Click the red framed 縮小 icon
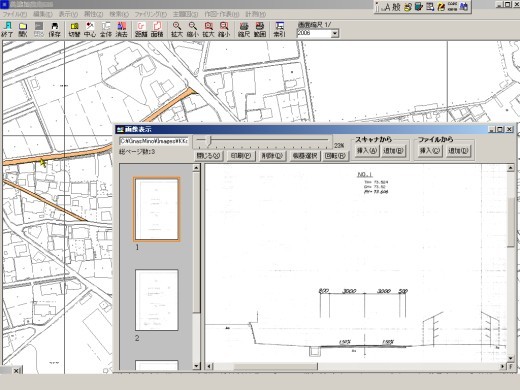 [224, 29]
